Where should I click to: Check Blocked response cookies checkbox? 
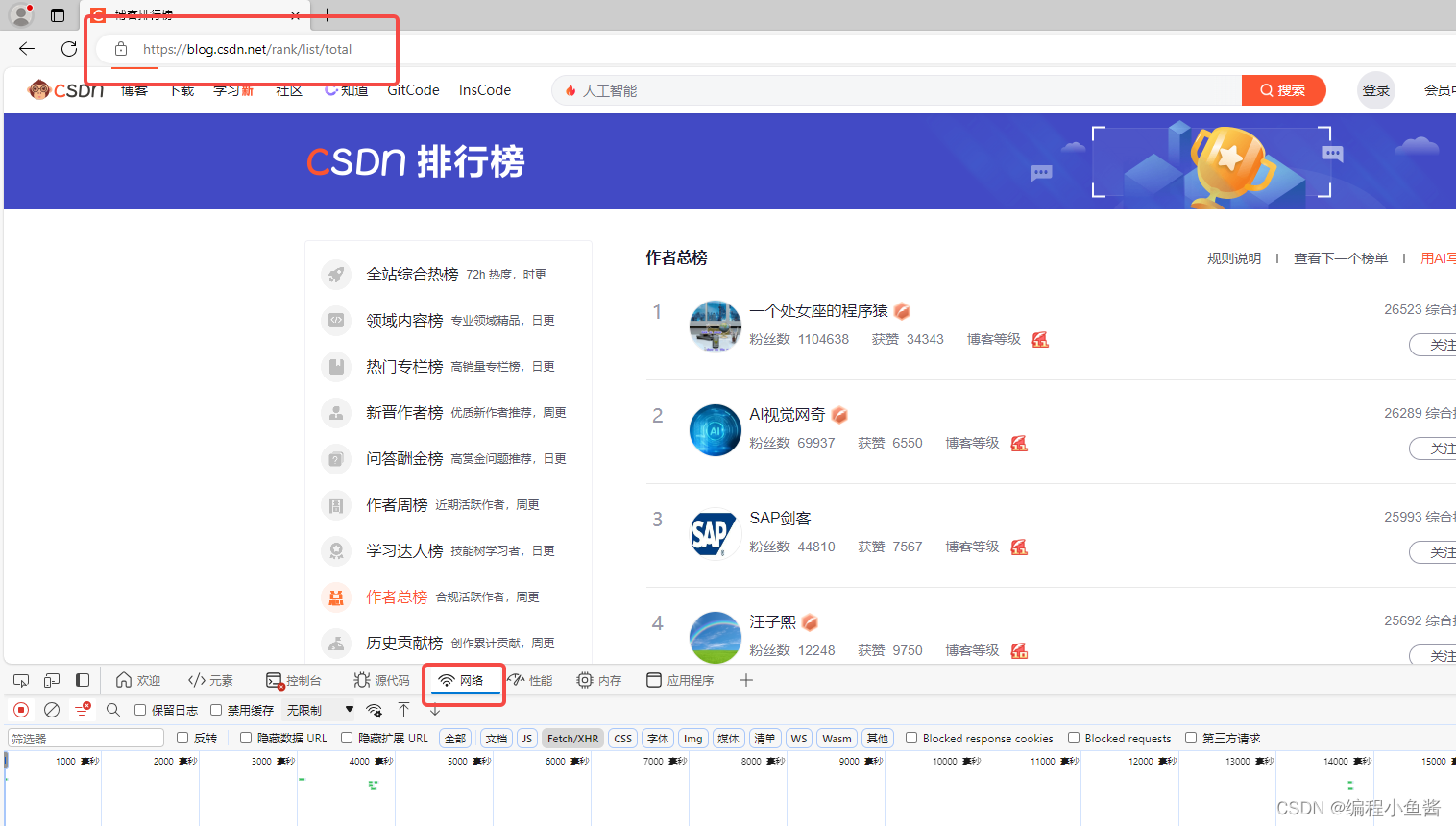tap(911, 738)
